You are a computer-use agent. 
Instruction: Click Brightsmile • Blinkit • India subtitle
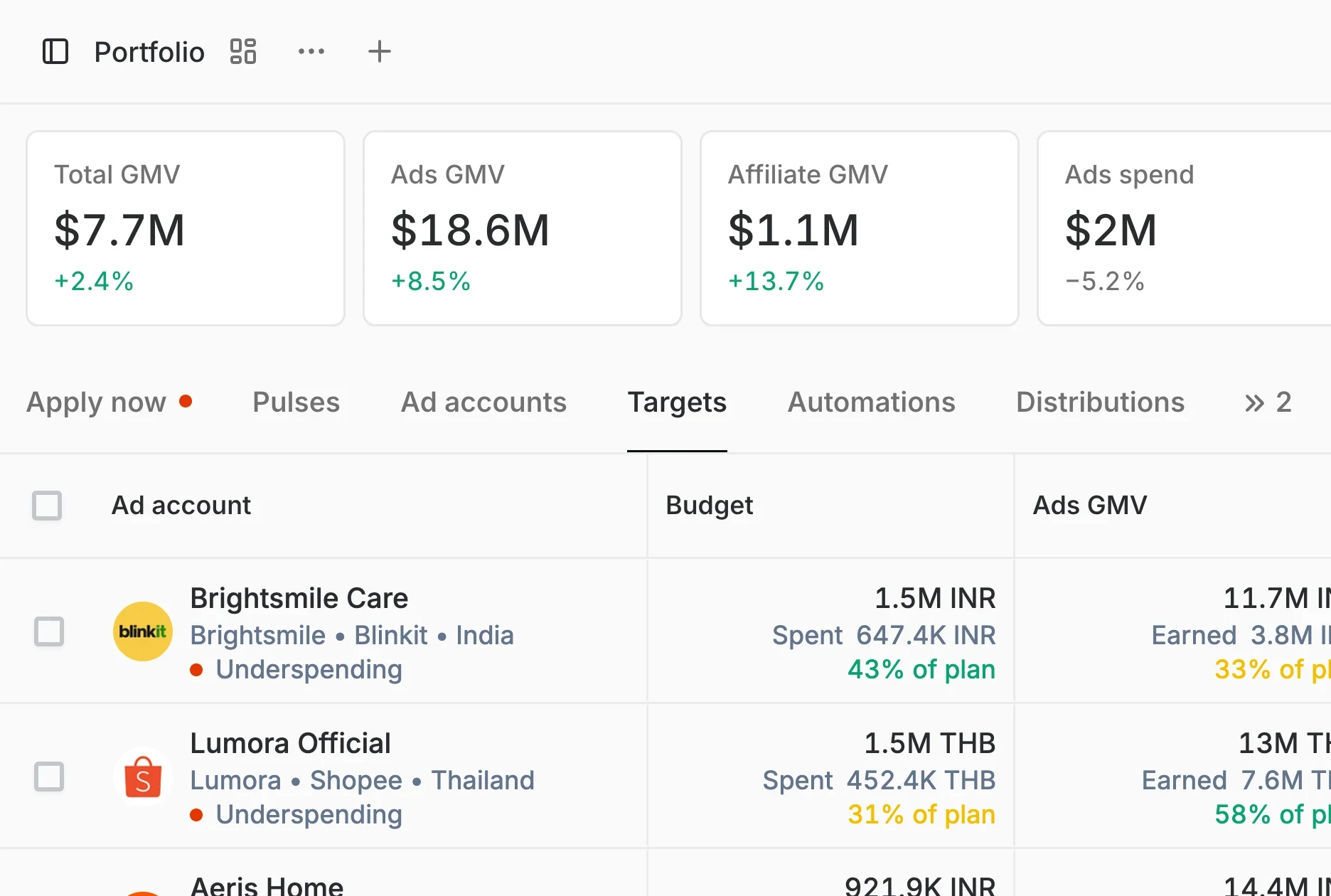pyautogui.click(x=352, y=635)
